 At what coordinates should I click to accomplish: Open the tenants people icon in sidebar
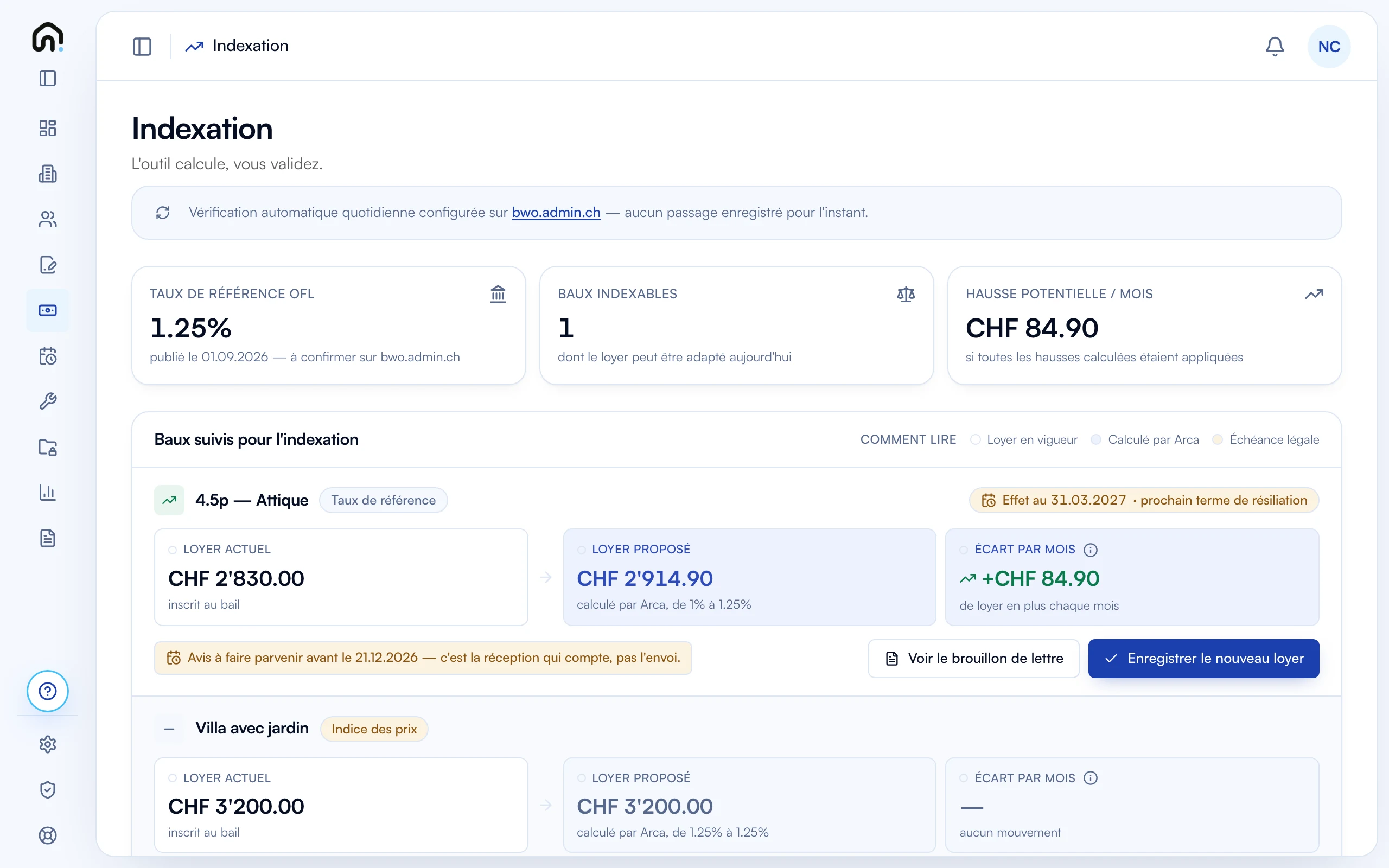point(48,219)
